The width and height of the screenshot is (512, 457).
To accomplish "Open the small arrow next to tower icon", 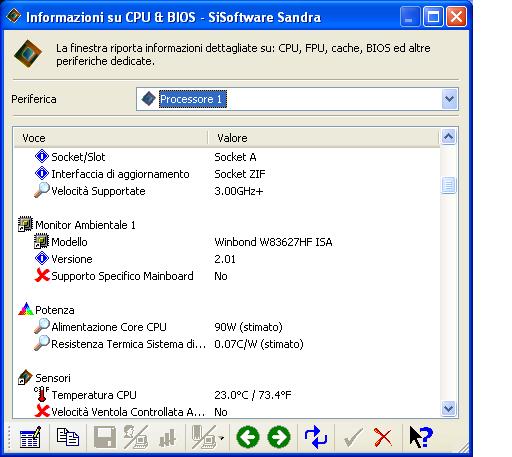I will coord(222,438).
